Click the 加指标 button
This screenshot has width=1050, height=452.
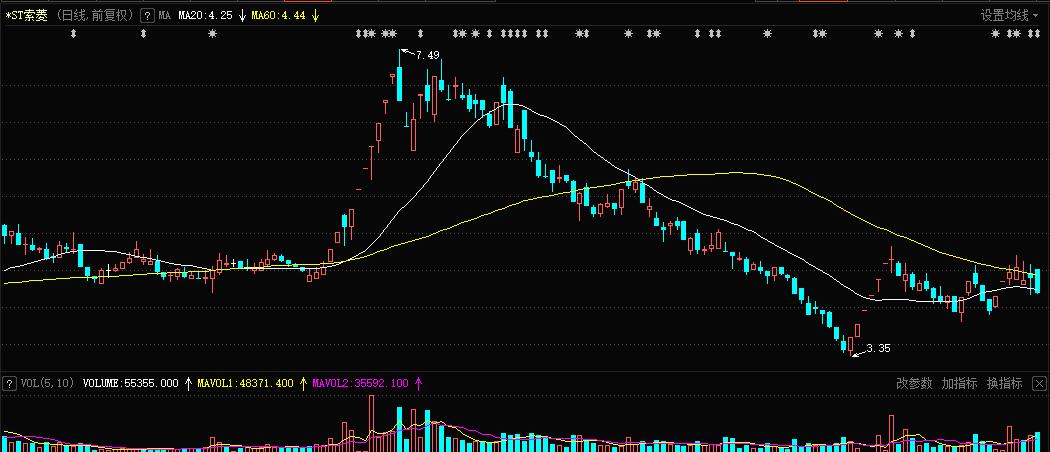[x=959, y=383]
